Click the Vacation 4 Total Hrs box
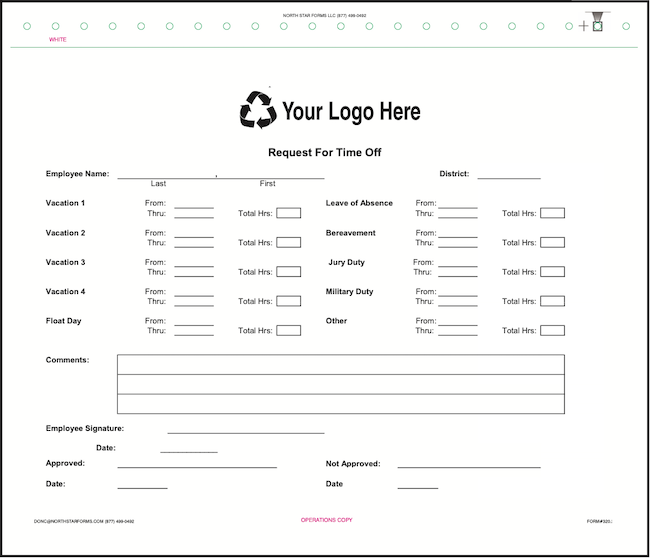 (289, 301)
